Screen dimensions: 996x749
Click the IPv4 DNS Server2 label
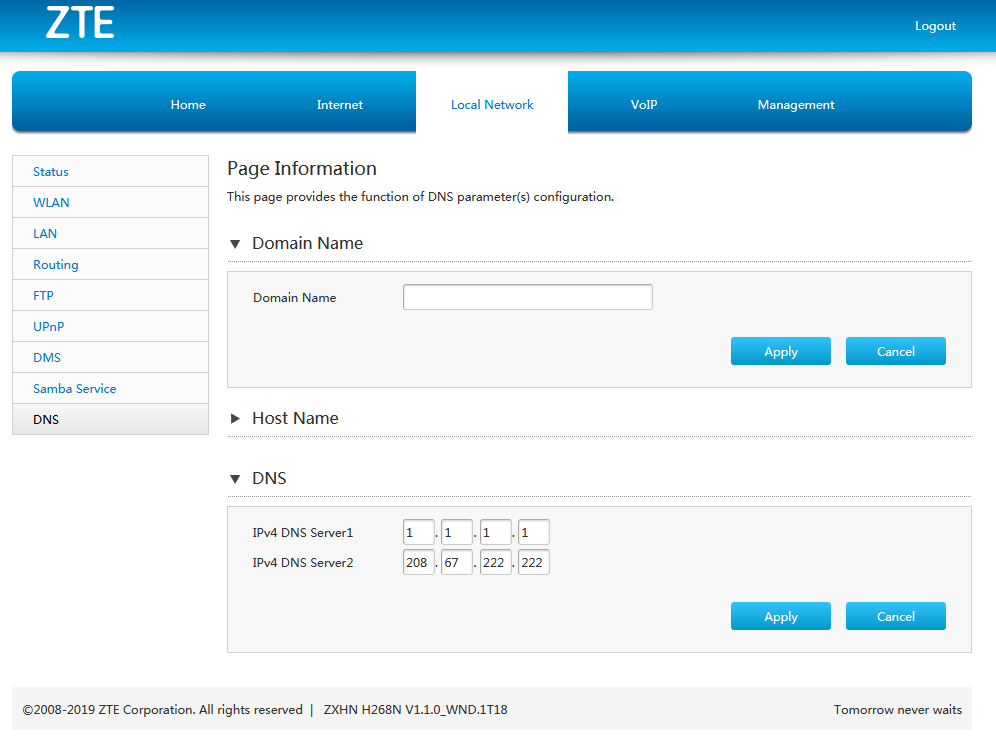[302, 562]
